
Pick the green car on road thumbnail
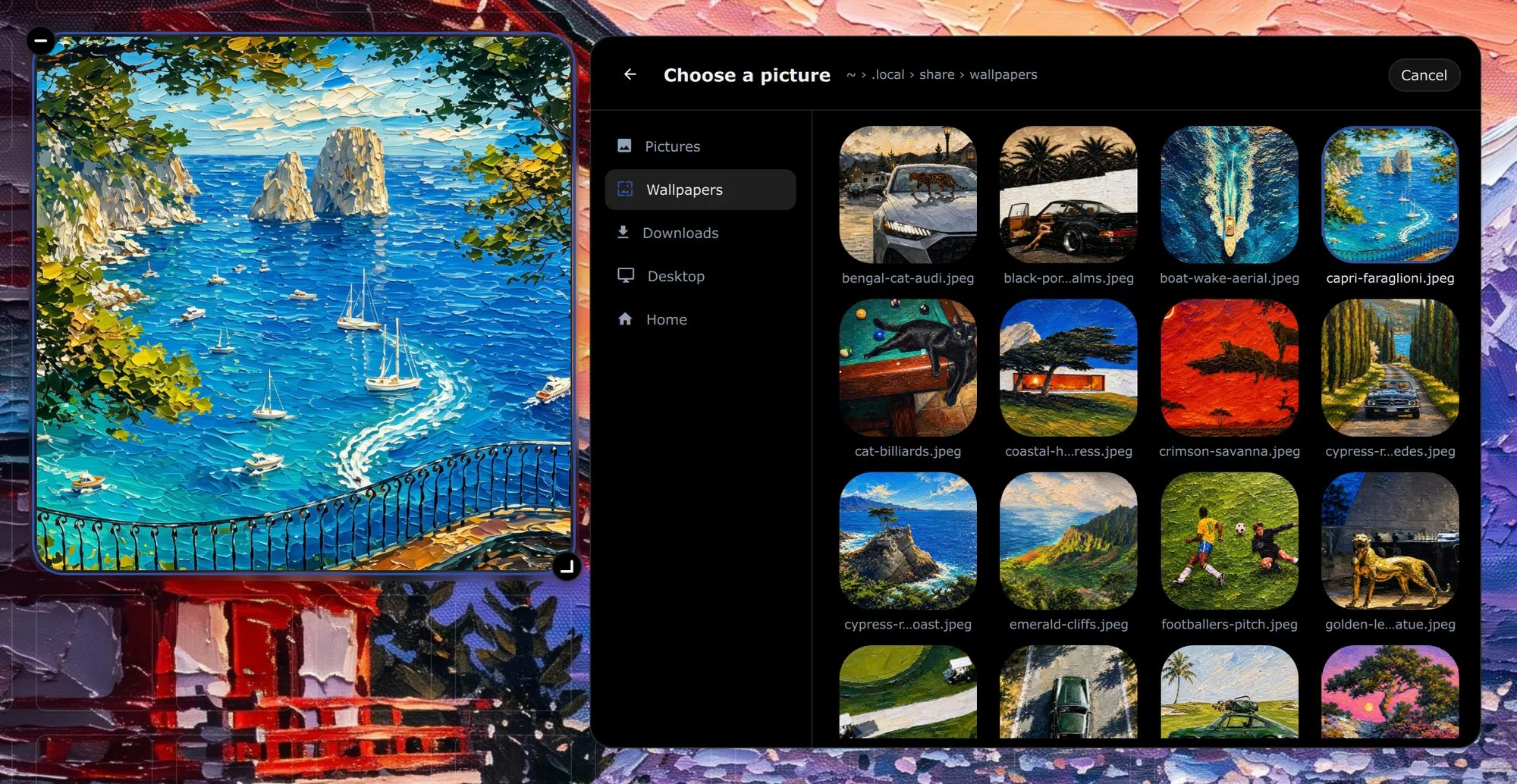point(1069,691)
